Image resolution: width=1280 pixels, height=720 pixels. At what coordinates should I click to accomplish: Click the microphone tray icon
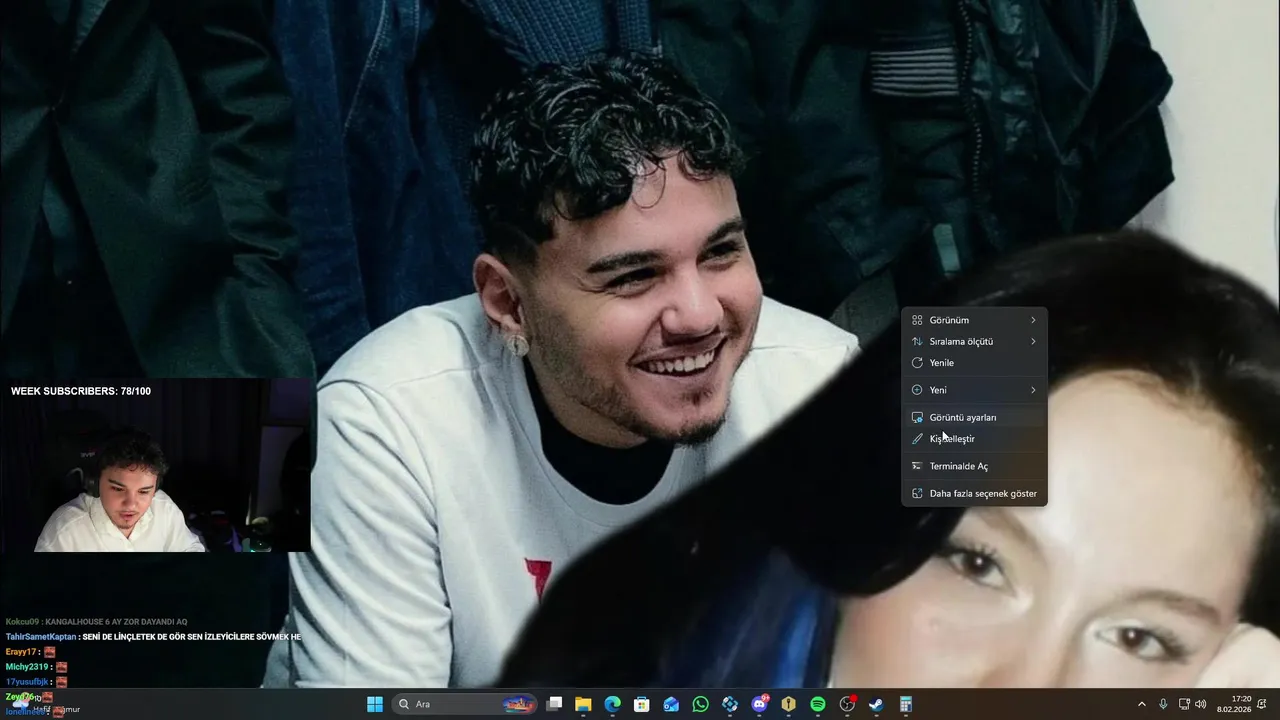point(1163,704)
